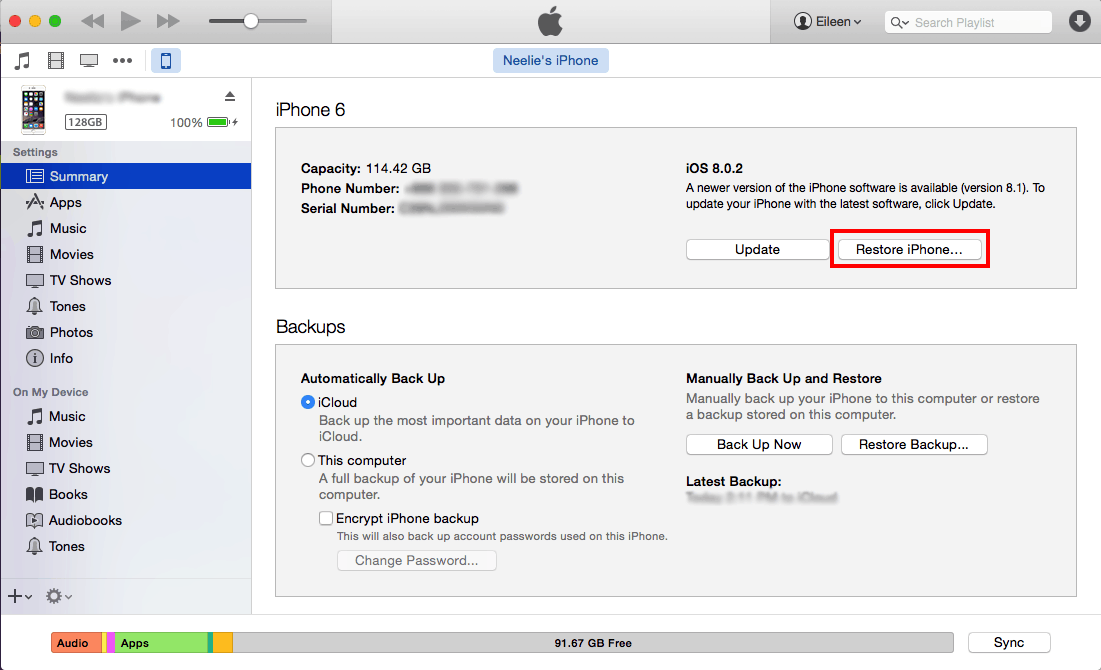Select the Neelie's iPhone tab
1101x670 pixels.
click(x=550, y=60)
